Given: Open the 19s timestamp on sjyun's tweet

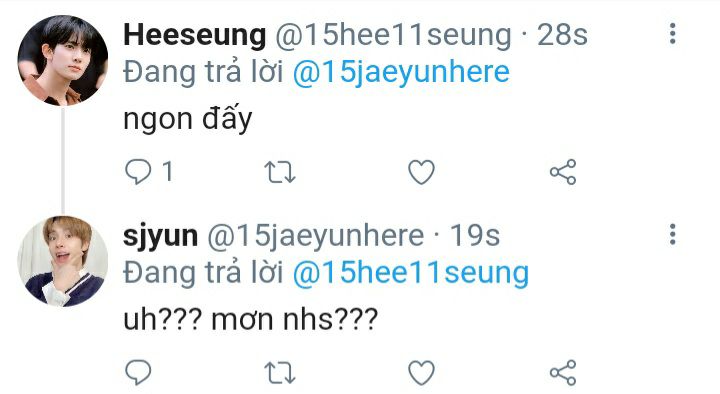Looking at the screenshot, I should point(475,235).
